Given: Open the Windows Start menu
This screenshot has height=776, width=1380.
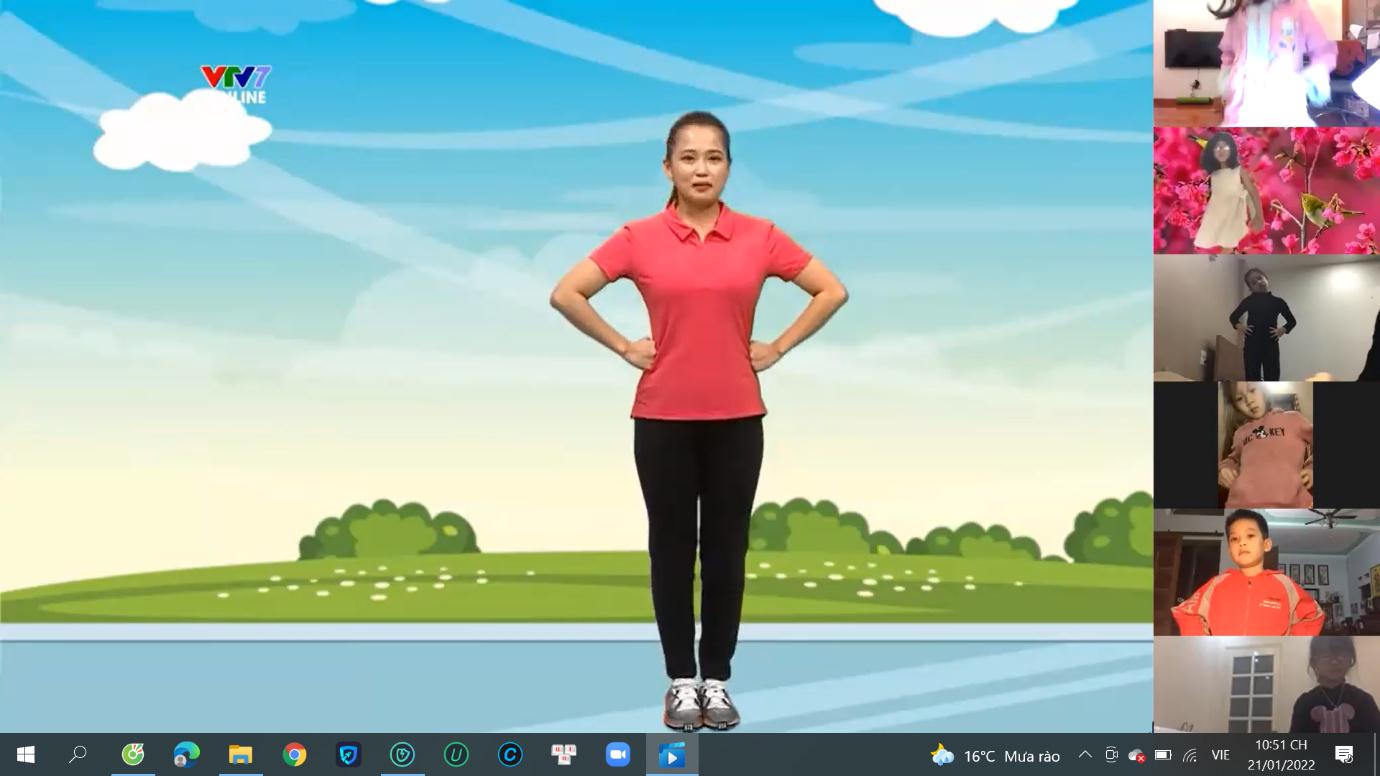Looking at the screenshot, I should 25,755.
